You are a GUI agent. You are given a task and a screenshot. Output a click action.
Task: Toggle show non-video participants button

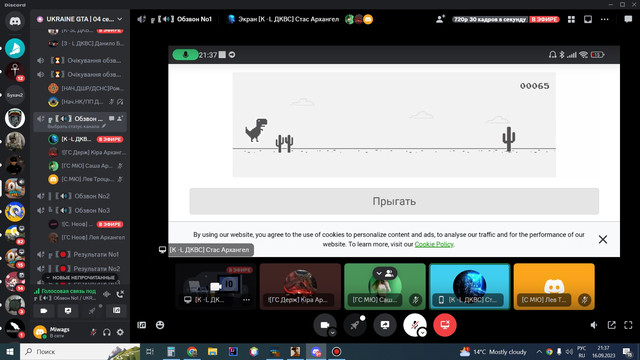[x=385, y=273]
